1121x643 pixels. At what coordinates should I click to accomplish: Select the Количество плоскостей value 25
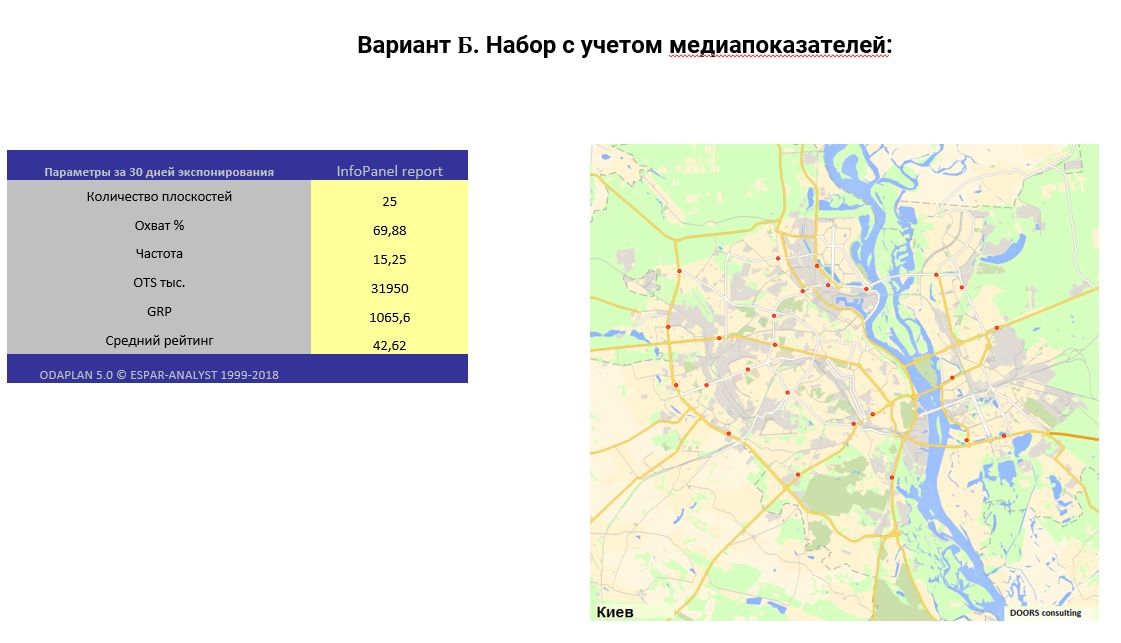tap(390, 201)
